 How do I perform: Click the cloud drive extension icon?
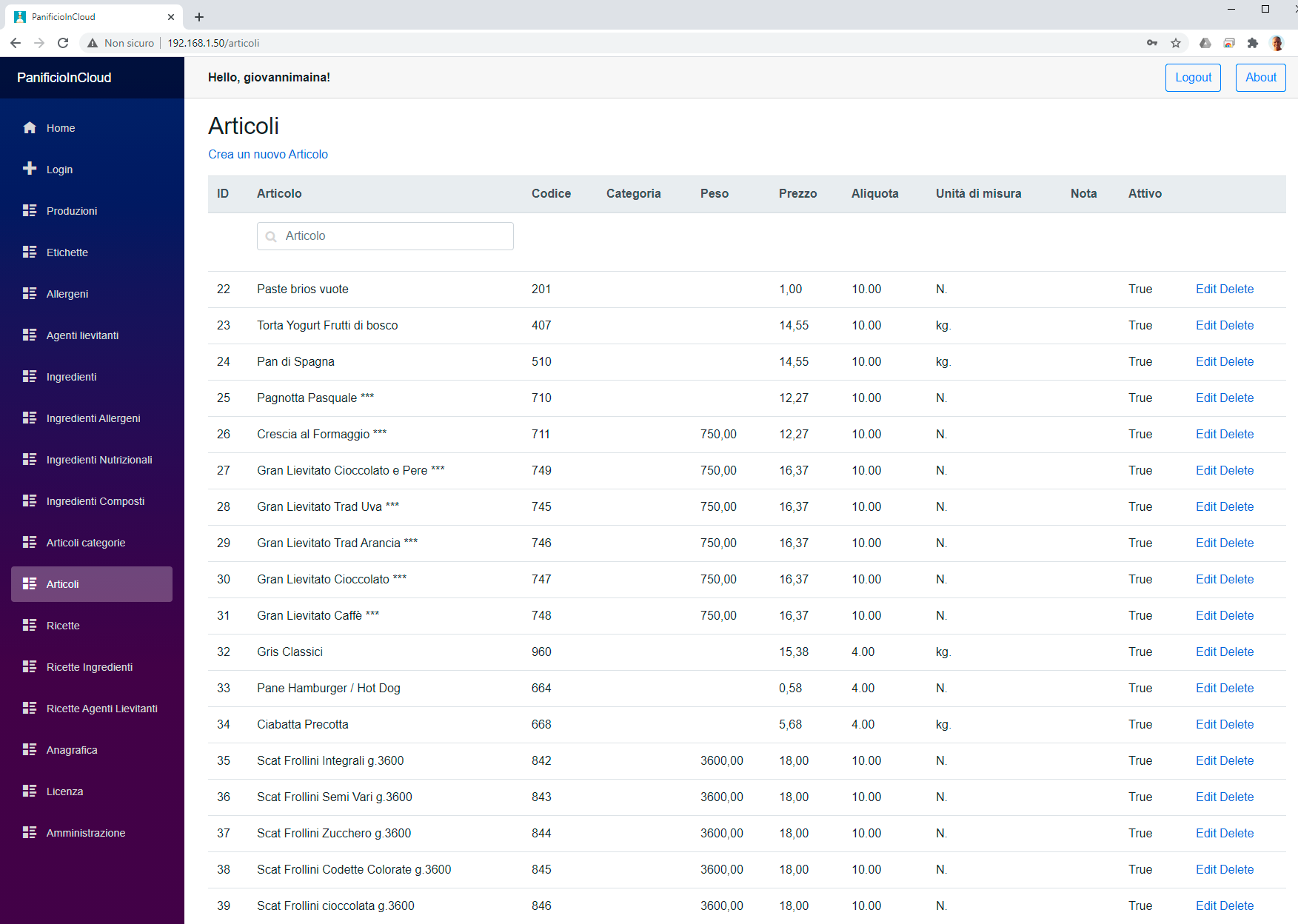pos(1205,43)
